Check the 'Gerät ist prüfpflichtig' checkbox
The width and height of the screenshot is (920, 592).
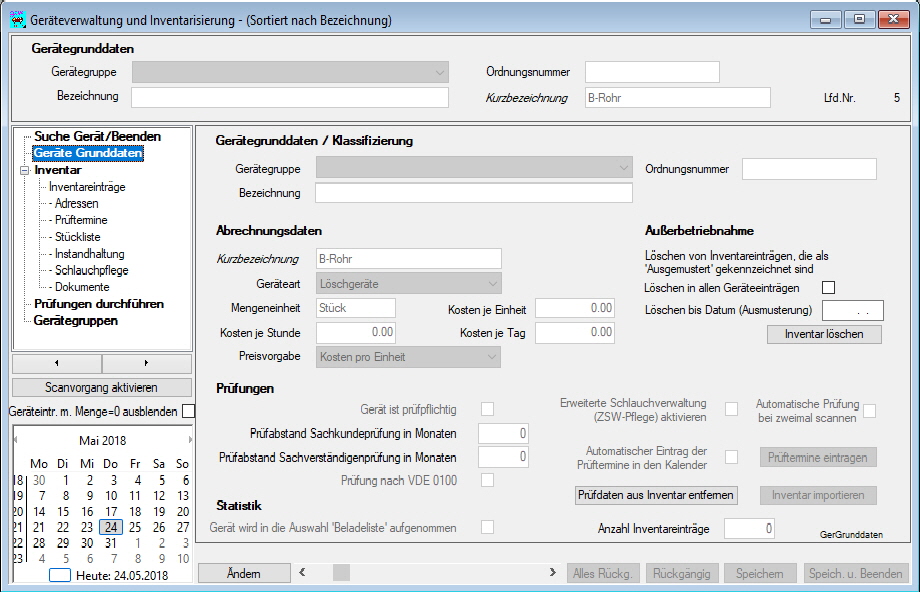point(488,408)
